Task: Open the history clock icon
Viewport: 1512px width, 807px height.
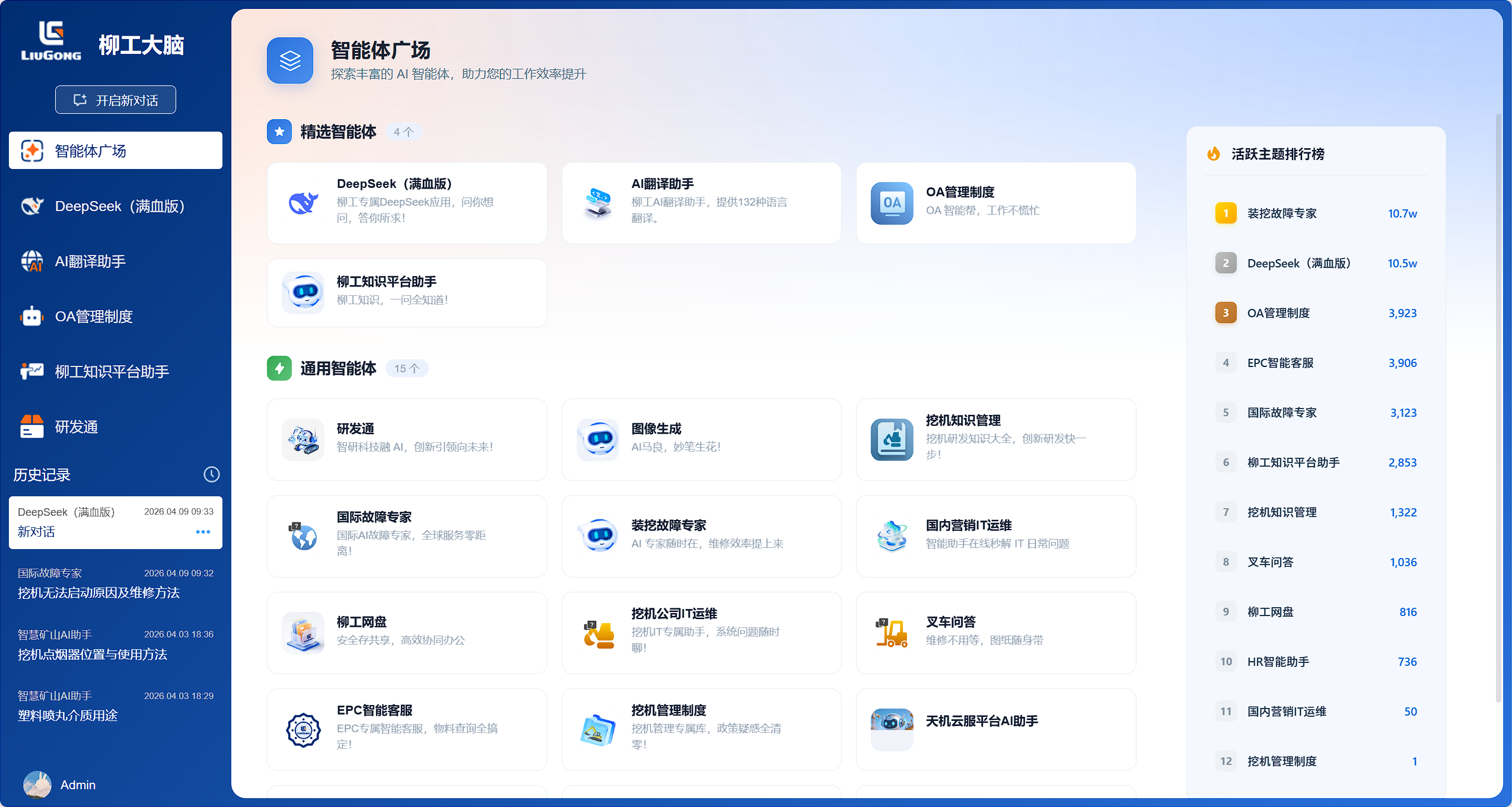Action: pos(212,474)
